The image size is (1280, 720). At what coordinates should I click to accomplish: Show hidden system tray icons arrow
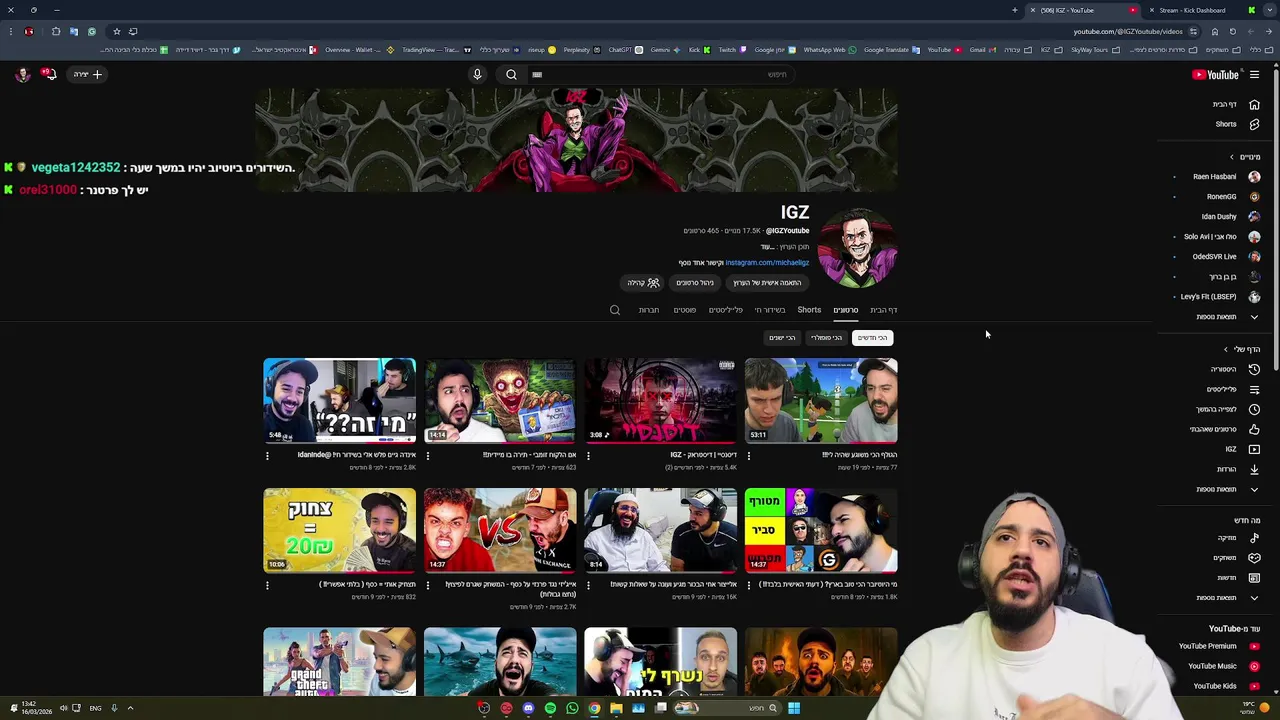click(x=130, y=708)
